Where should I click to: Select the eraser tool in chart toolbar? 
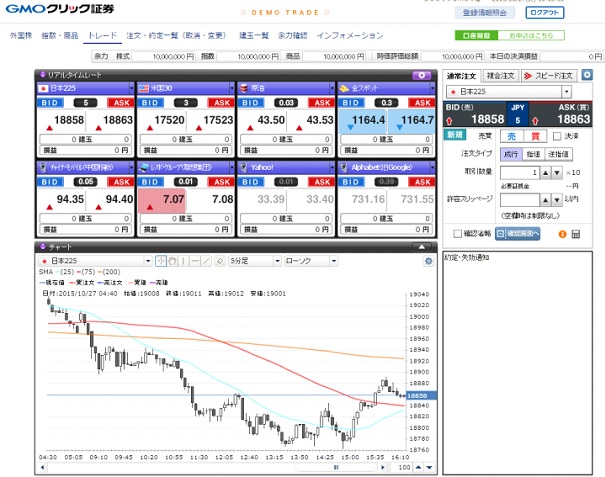220,261
